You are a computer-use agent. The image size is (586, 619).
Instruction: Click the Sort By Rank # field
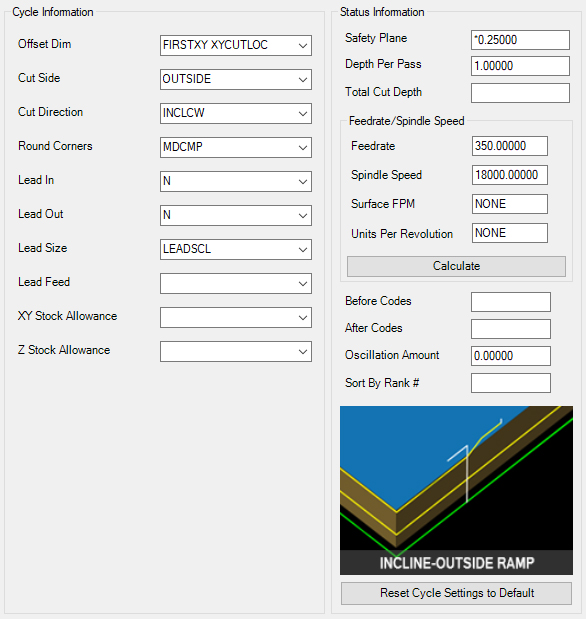(x=511, y=383)
